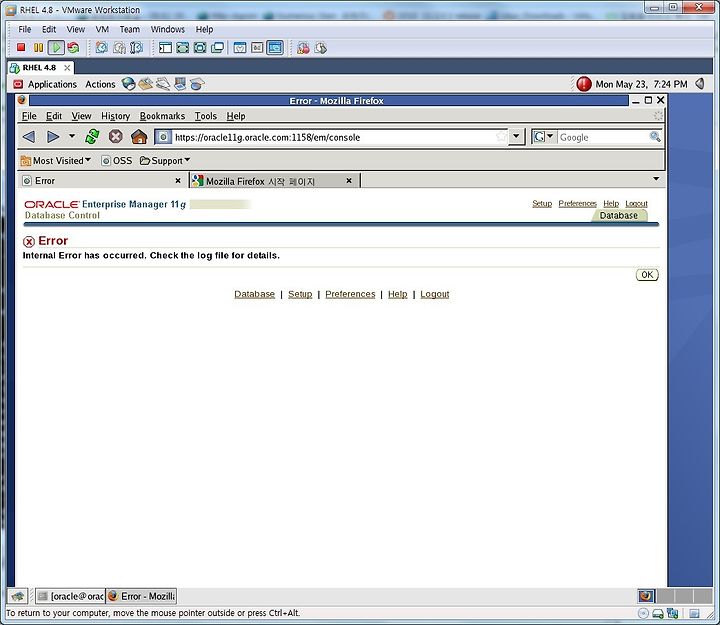Viewport: 720px width, 625px height.
Task: Open the VMware Team menu
Action: [x=129, y=29]
